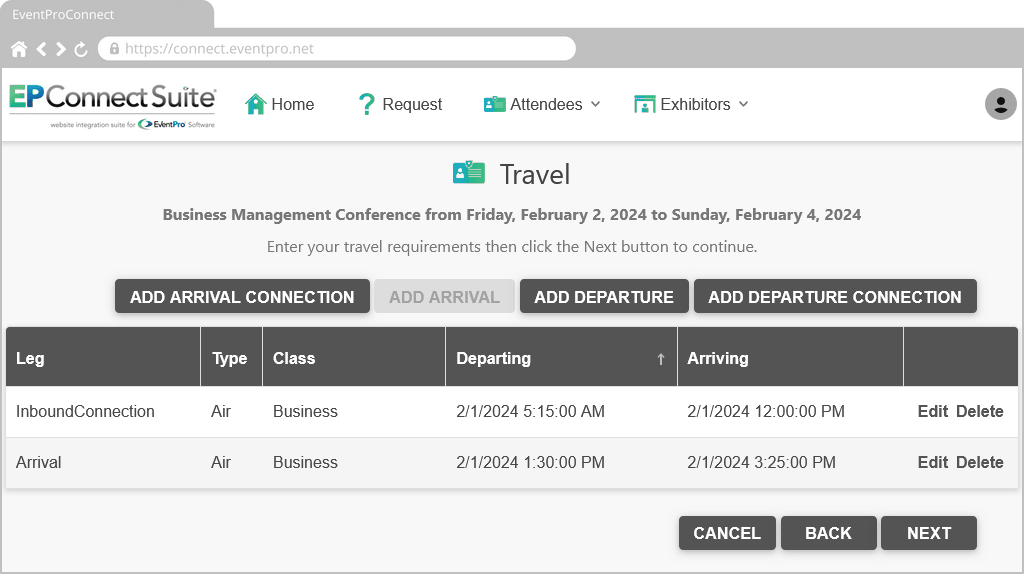Click Air type in InboundConnection row
Screen dimensions: 1024x574
coord(221,411)
